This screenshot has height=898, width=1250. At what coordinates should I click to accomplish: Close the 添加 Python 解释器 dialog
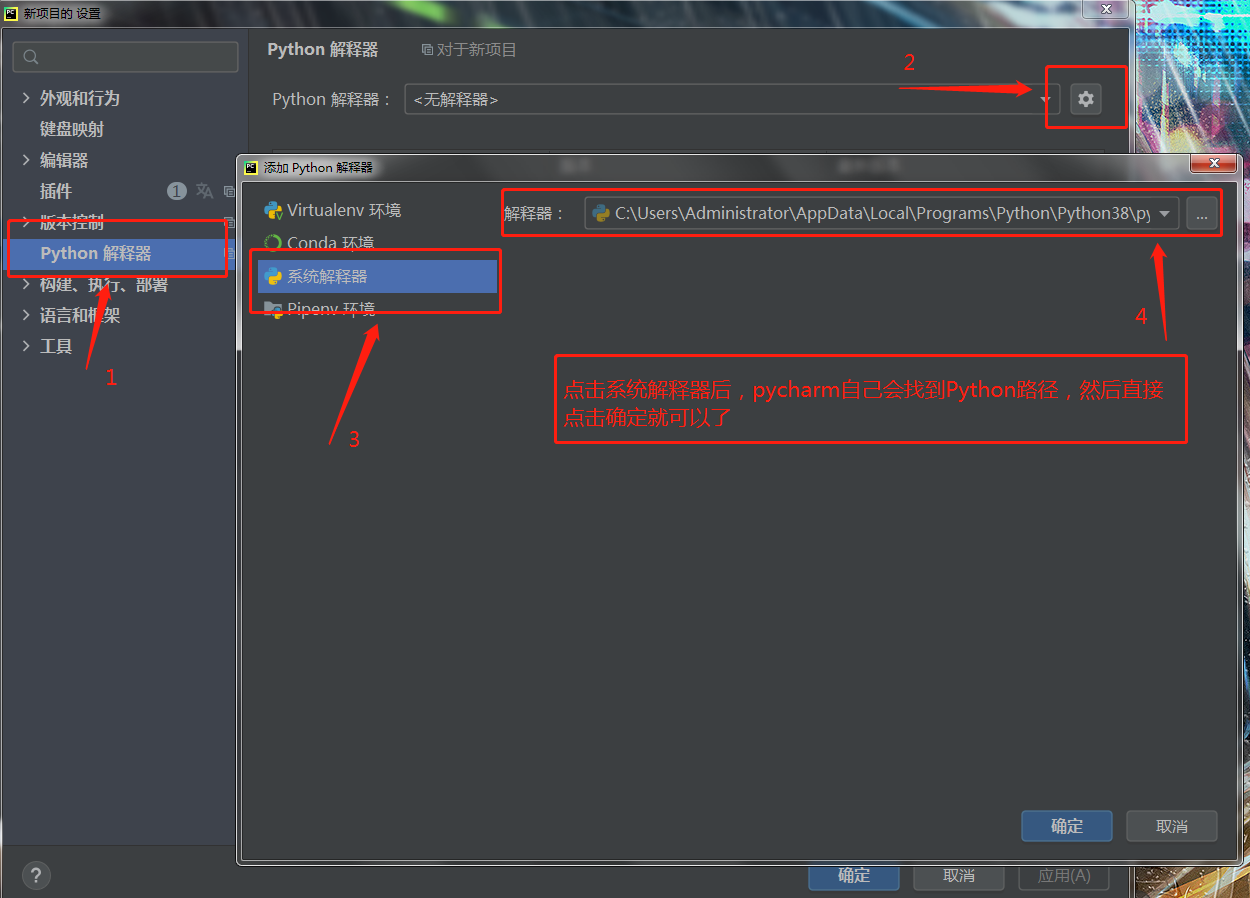coord(1214,162)
